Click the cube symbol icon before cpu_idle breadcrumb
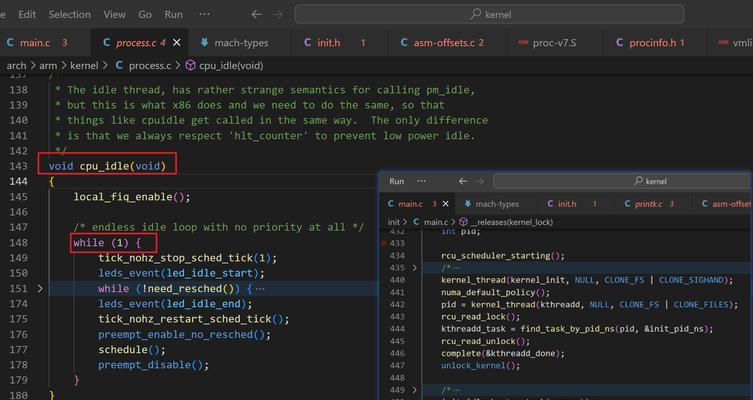Viewport: 753px width, 400px height. 190,65
